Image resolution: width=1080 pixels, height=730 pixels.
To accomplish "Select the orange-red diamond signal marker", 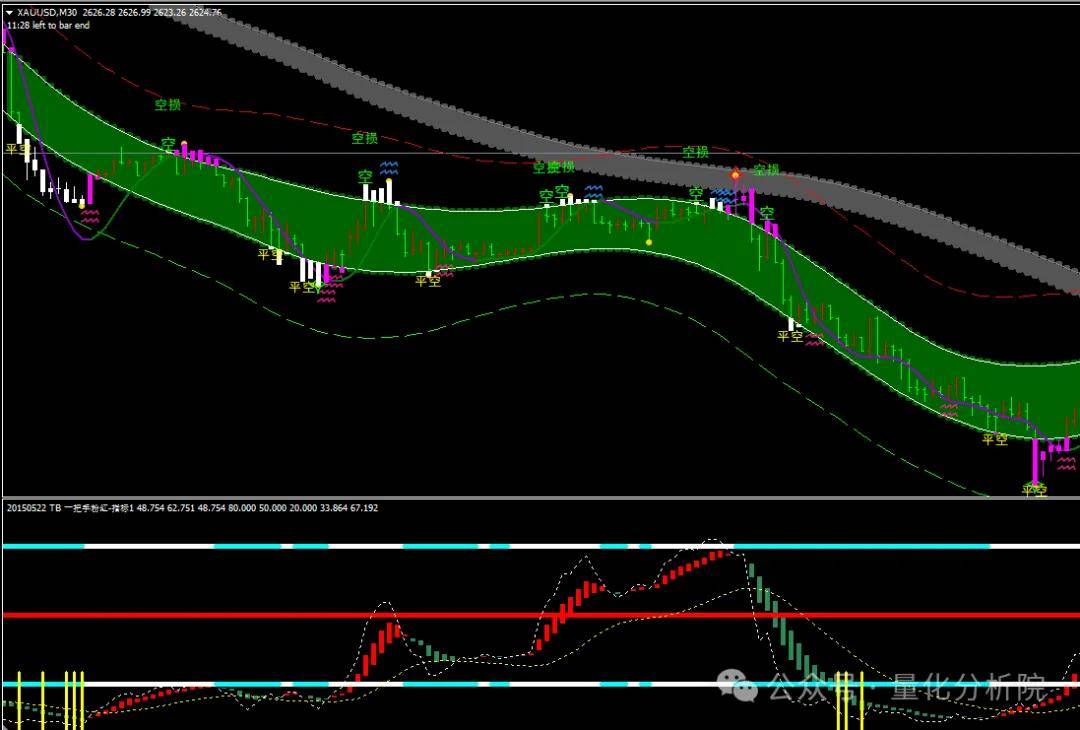I will click(735, 175).
